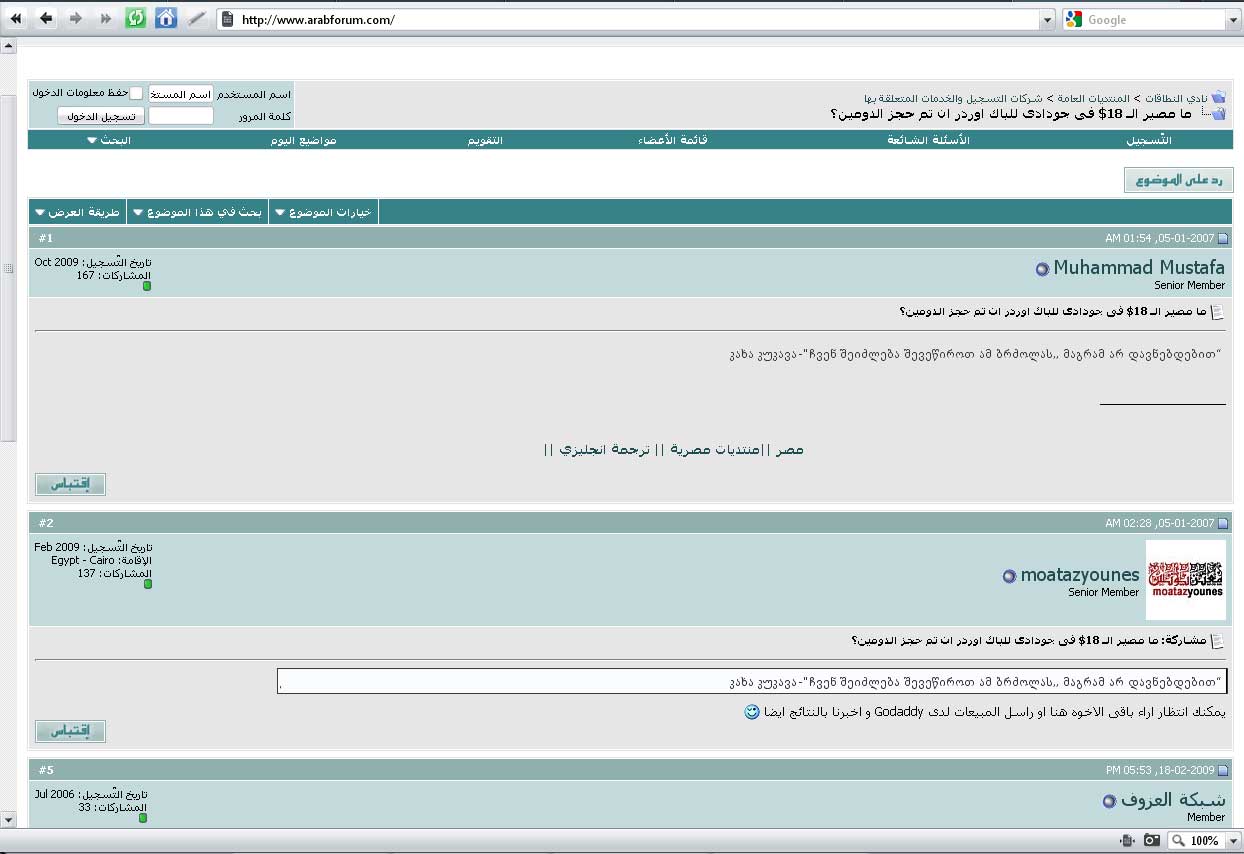The height and width of the screenshot is (854, 1244).
Task: Click the post icon beside 18-02-2009 05:53 PM
Action: tap(1223, 771)
